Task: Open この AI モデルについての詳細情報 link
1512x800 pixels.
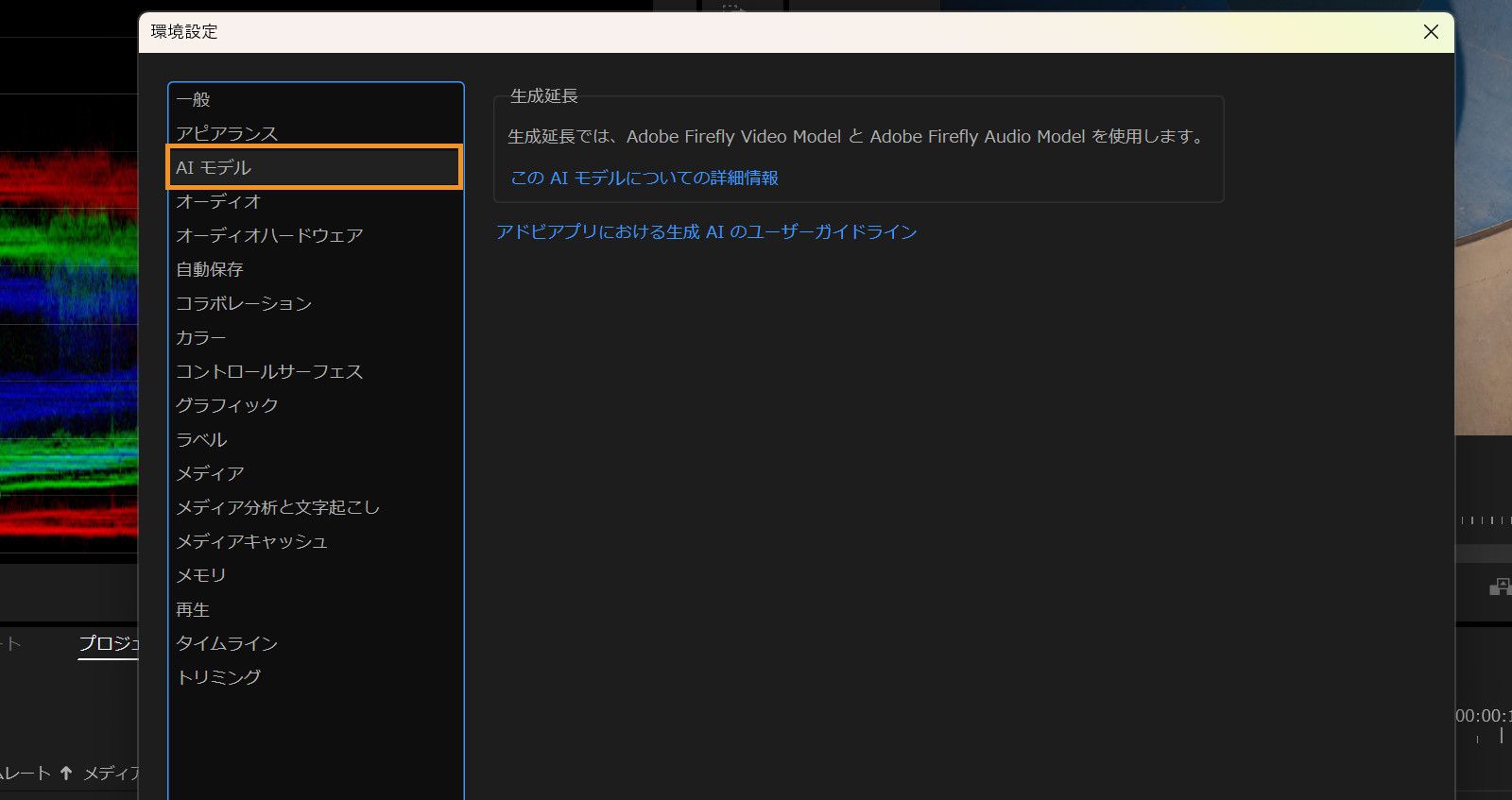Action: (x=644, y=178)
